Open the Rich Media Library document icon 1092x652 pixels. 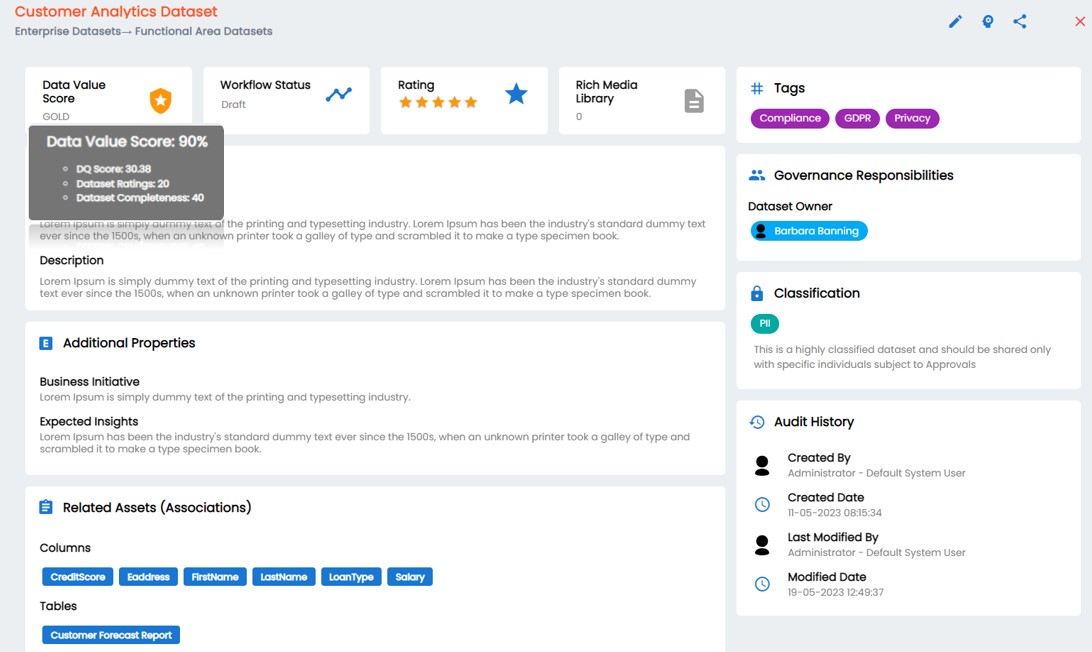696,99
